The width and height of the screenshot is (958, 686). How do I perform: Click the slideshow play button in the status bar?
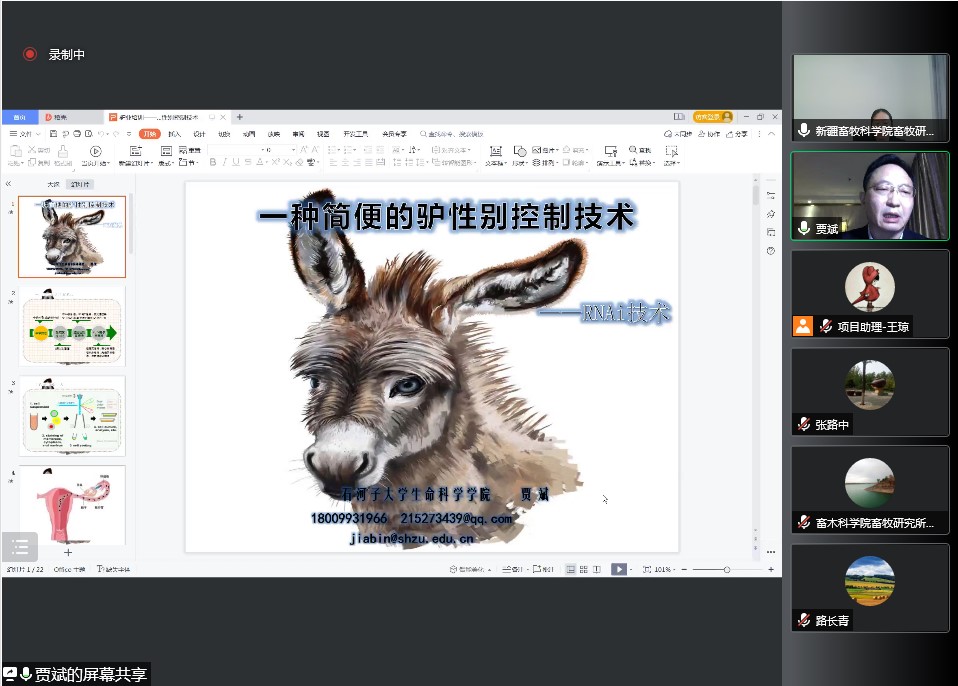618,569
